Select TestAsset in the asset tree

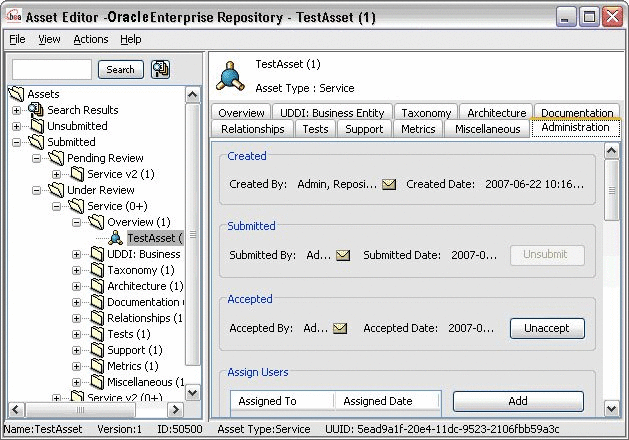pos(155,238)
